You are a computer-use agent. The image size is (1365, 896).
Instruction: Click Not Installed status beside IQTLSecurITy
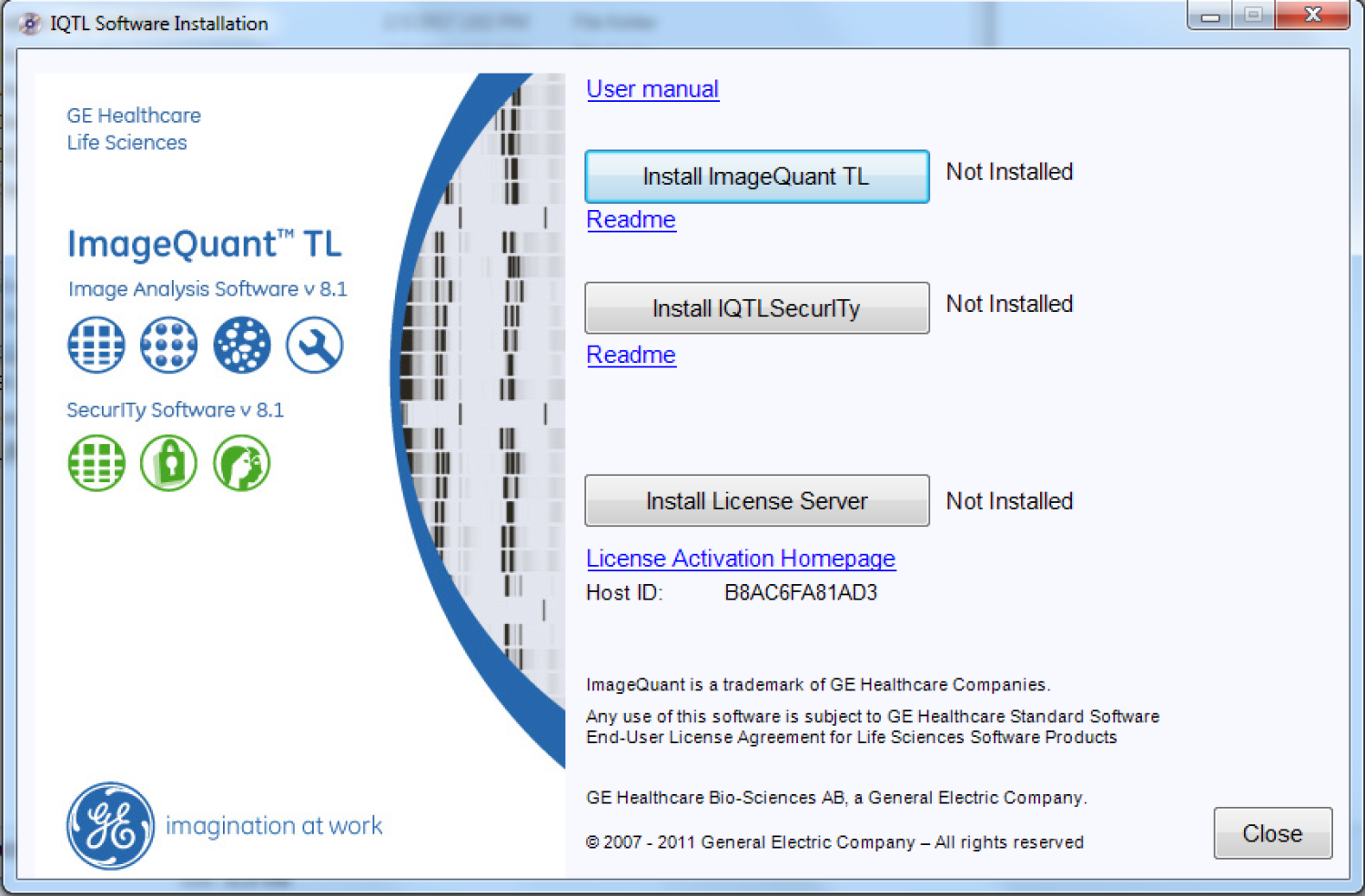[1010, 304]
